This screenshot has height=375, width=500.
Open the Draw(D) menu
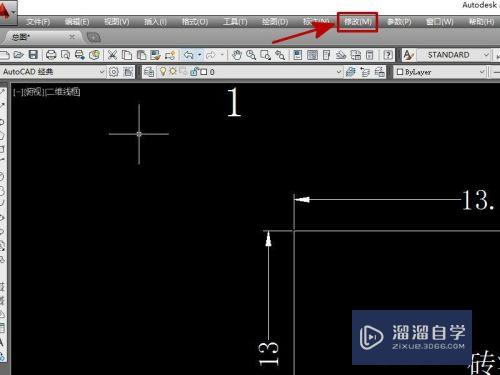(275, 22)
